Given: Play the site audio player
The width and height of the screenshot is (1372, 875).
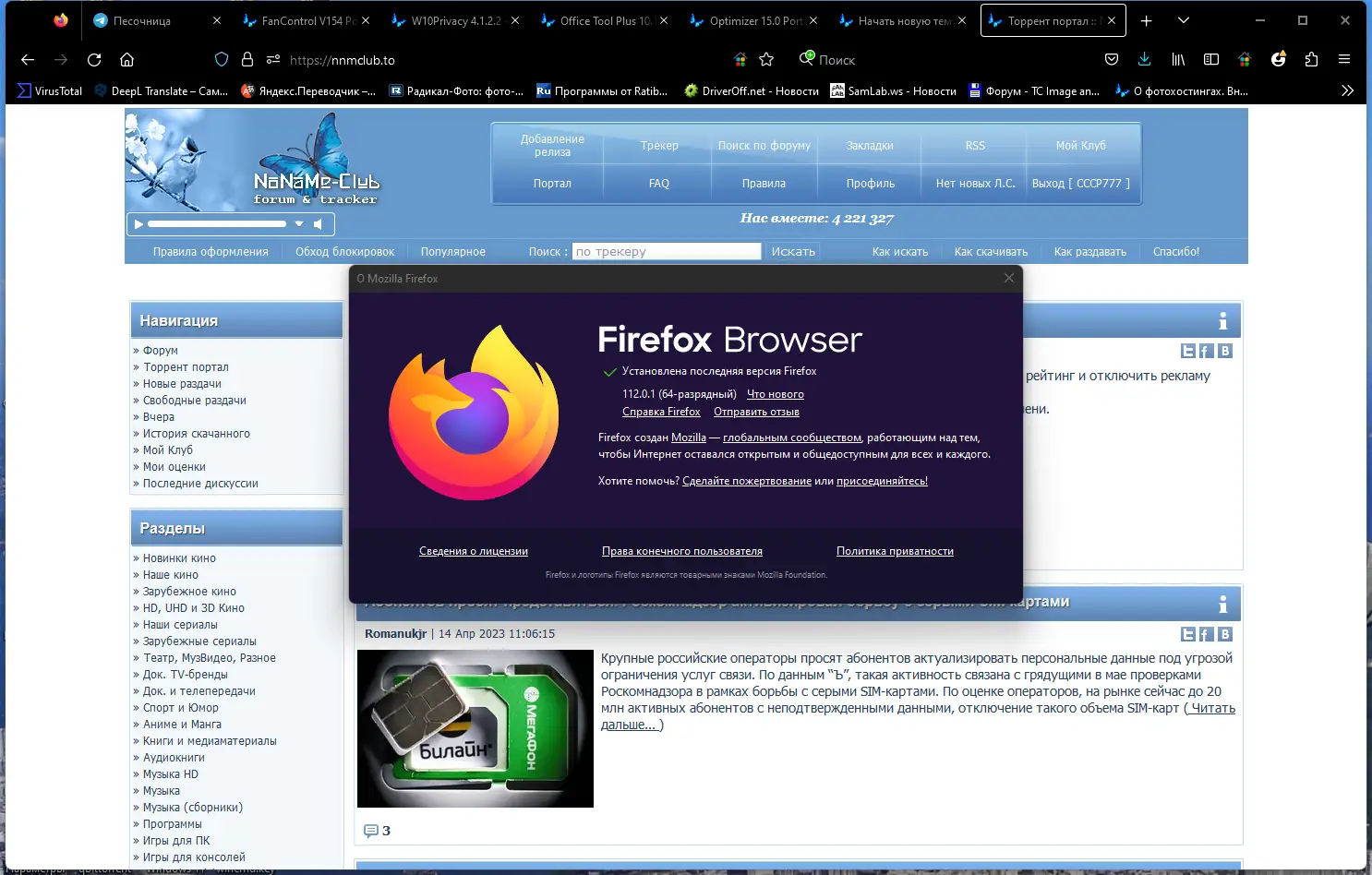Looking at the screenshot, I should tap(138, 224).
